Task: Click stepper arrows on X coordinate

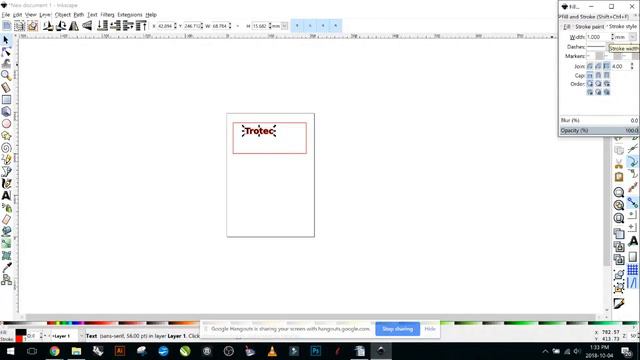Action: click(x=176, y=26)
